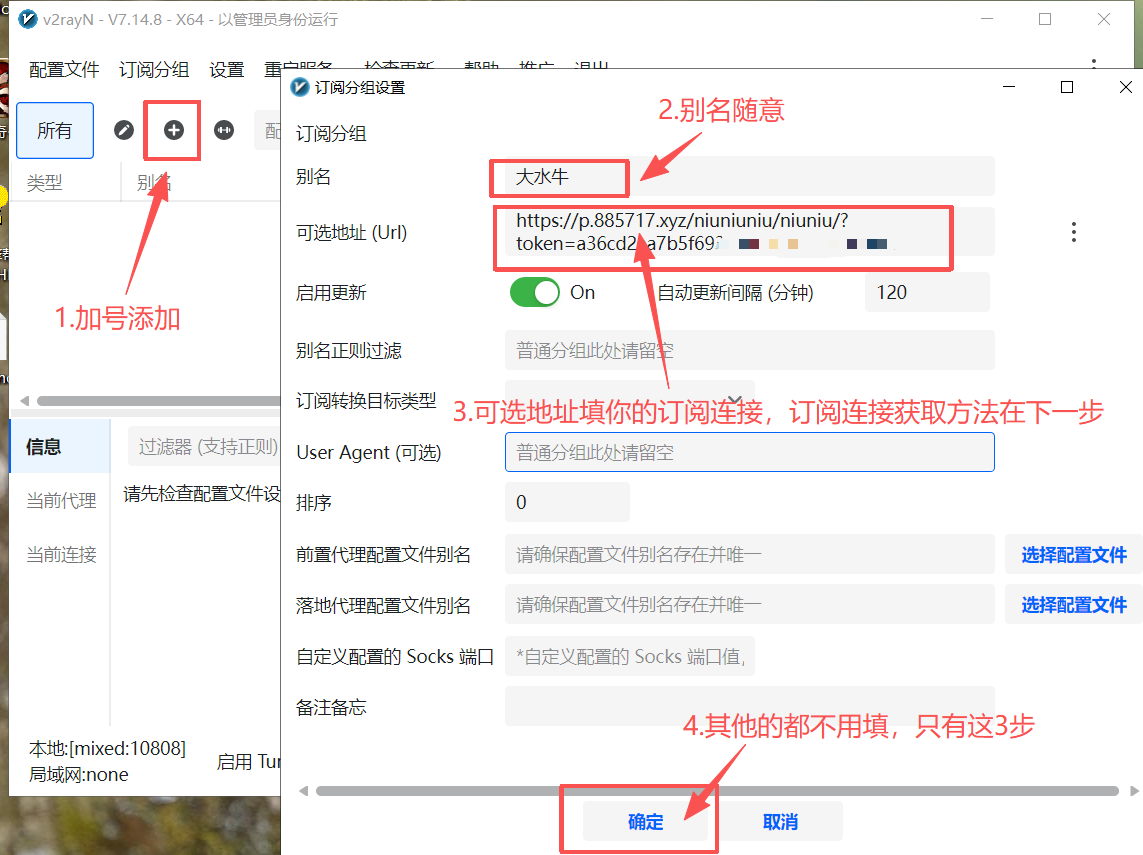Click the 排序 number field
The height and width of the screenshot is (855, 1143).
click(567, 502)
